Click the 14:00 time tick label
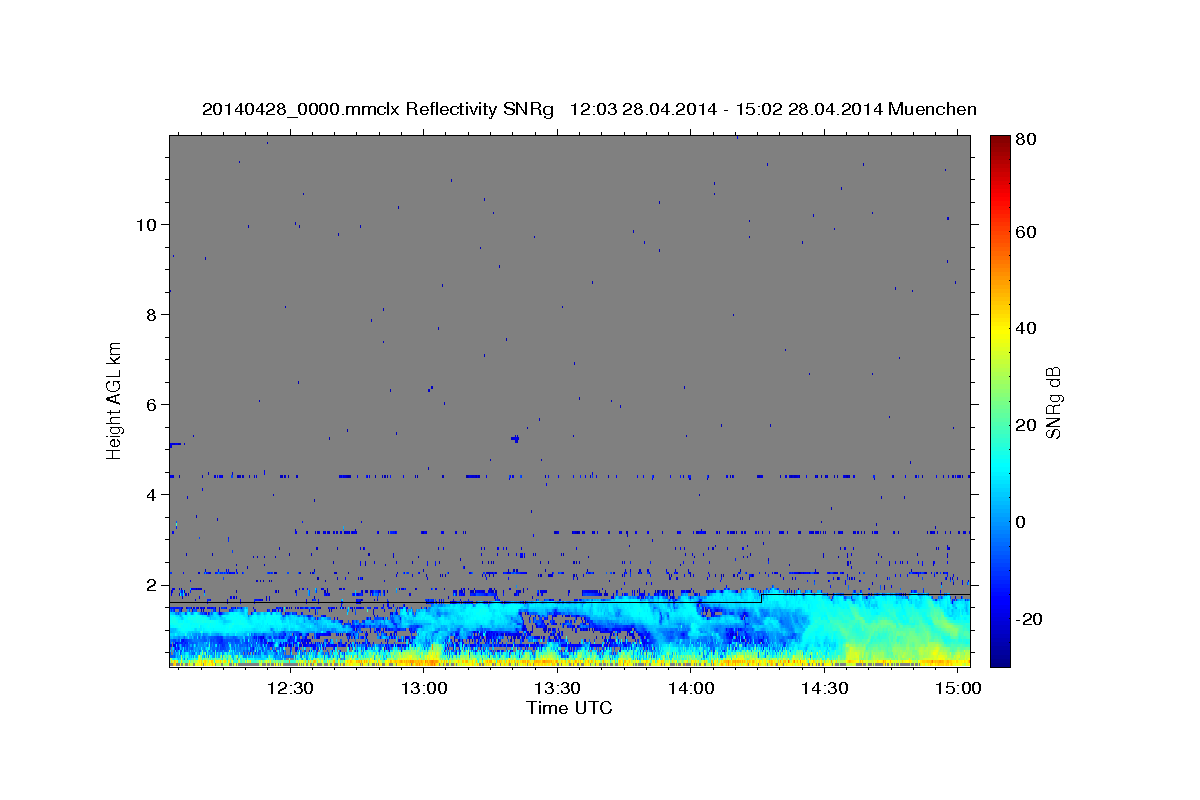1200x800 pixels. [x=691, y=689]
